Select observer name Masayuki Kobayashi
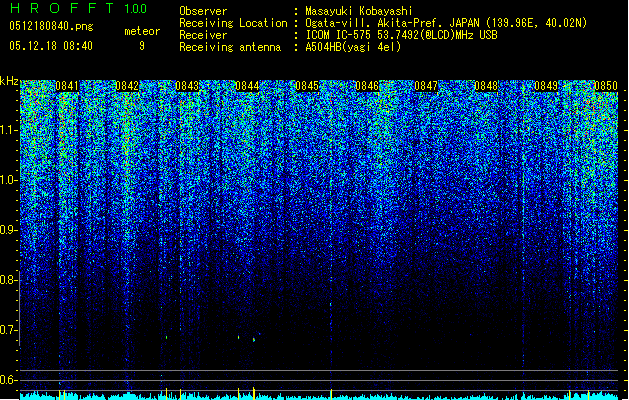The height and width of the screenshot is (400, 629). [x=359, y=11]
